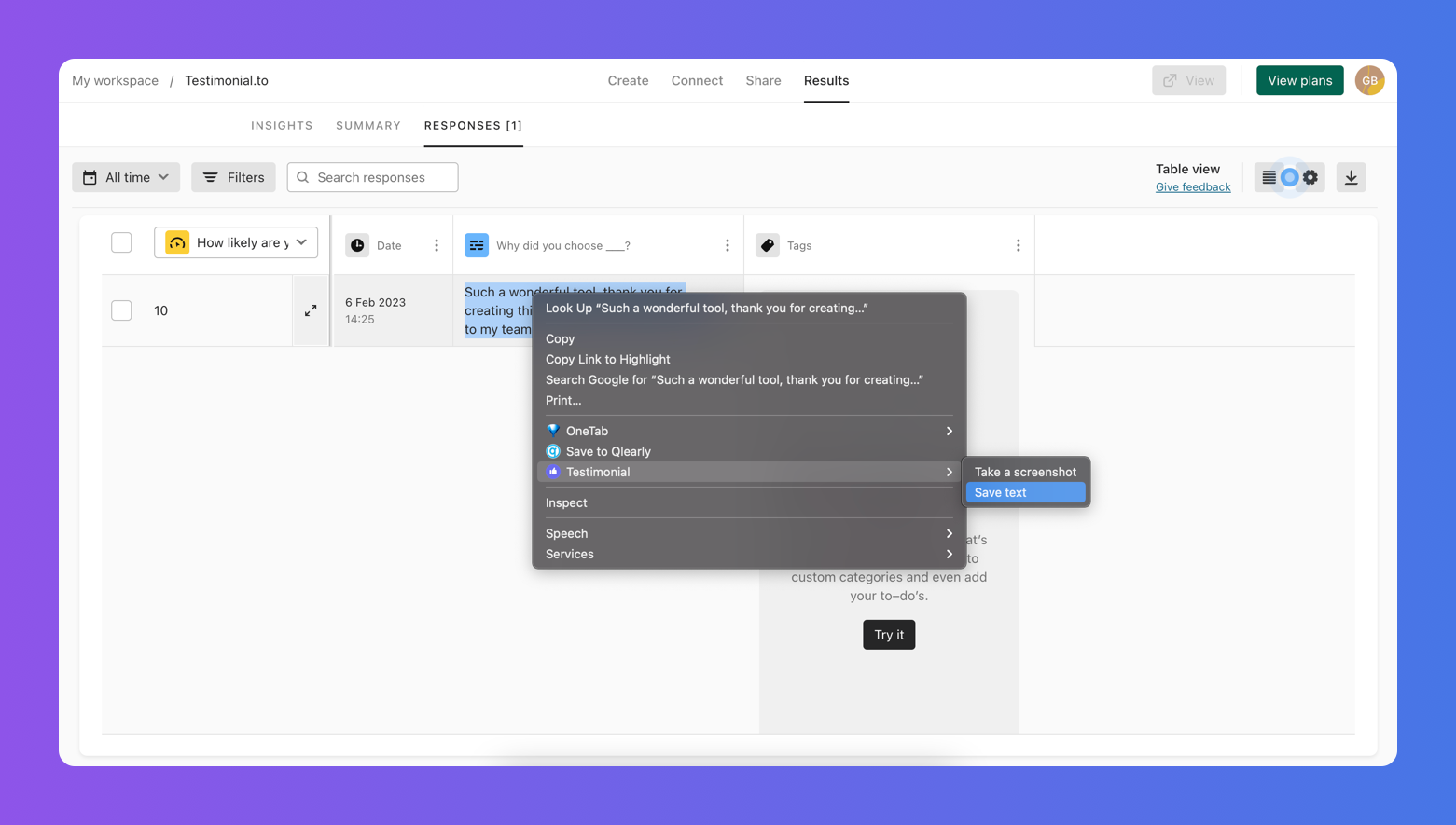
Task: Click the long-text question type icon
Action: [x=477, y=245]
